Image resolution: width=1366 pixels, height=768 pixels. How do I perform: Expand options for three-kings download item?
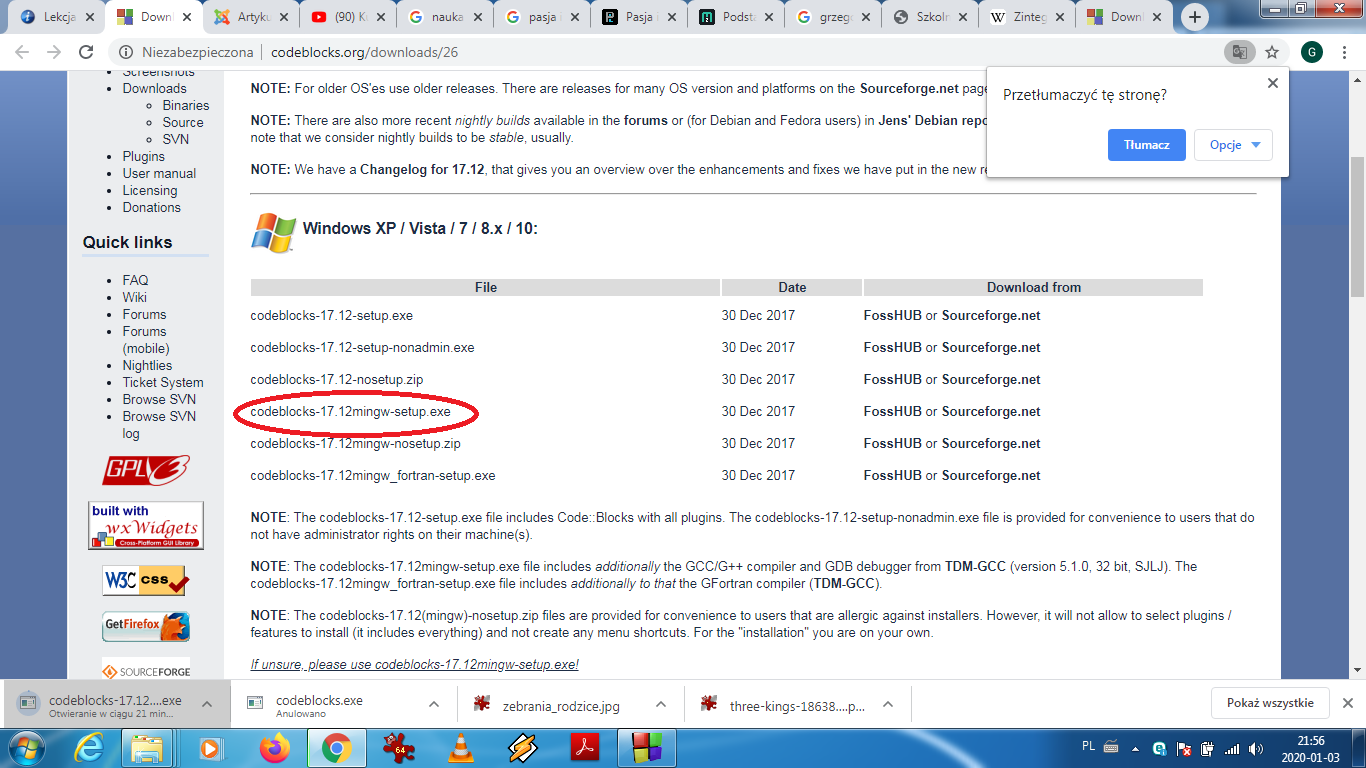click(x=888, y=704)
